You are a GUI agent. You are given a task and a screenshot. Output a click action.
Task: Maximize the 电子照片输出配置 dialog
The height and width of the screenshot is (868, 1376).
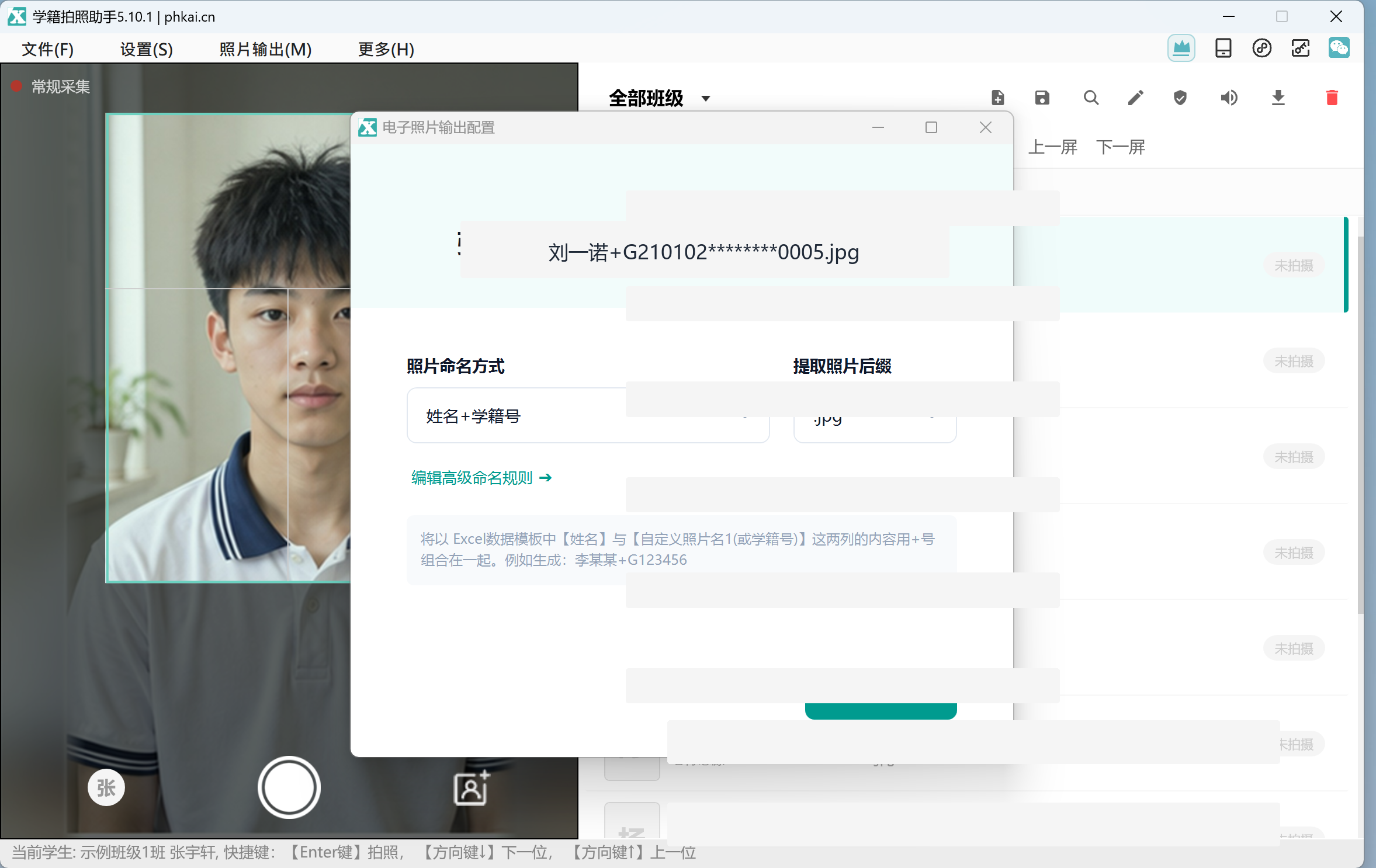click(x=931, y=127)
